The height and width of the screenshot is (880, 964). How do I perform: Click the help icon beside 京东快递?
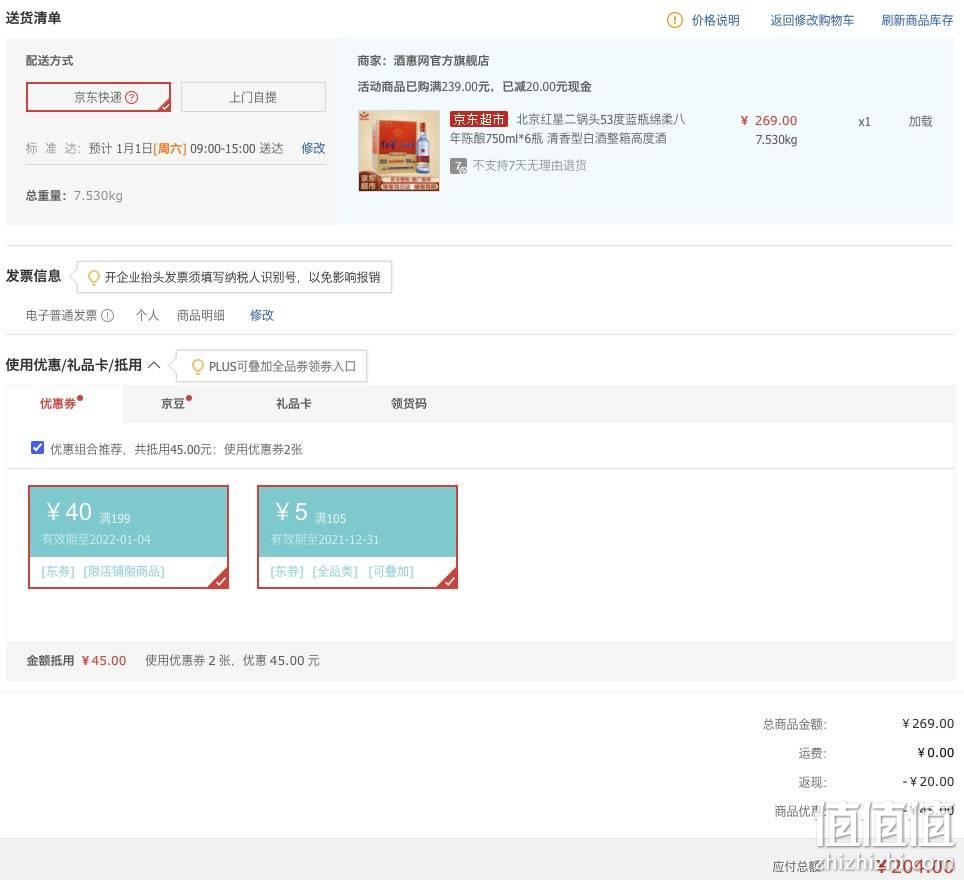point(132,97)
